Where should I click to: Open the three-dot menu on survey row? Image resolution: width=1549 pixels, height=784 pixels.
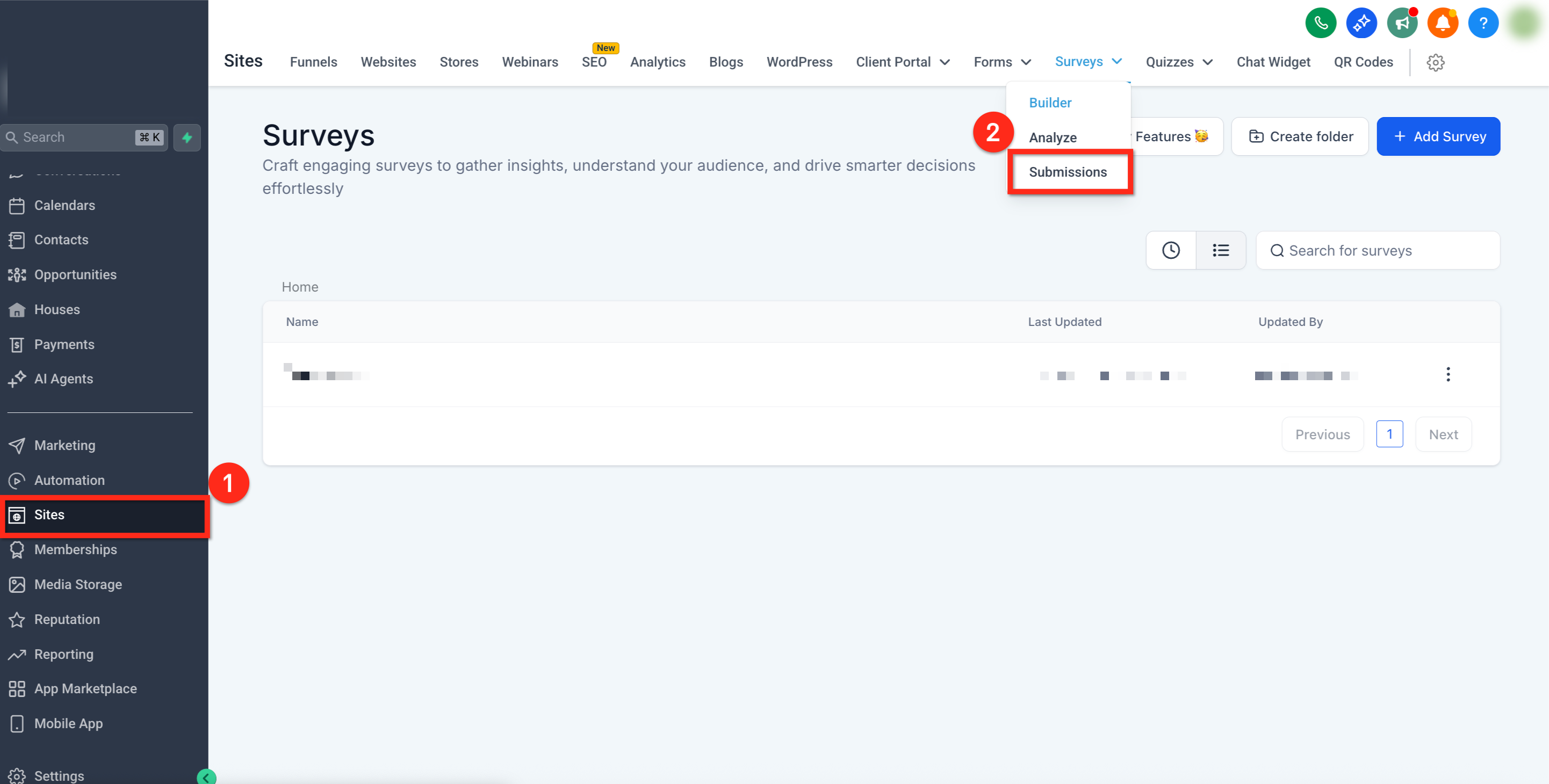click(1448, 374)
